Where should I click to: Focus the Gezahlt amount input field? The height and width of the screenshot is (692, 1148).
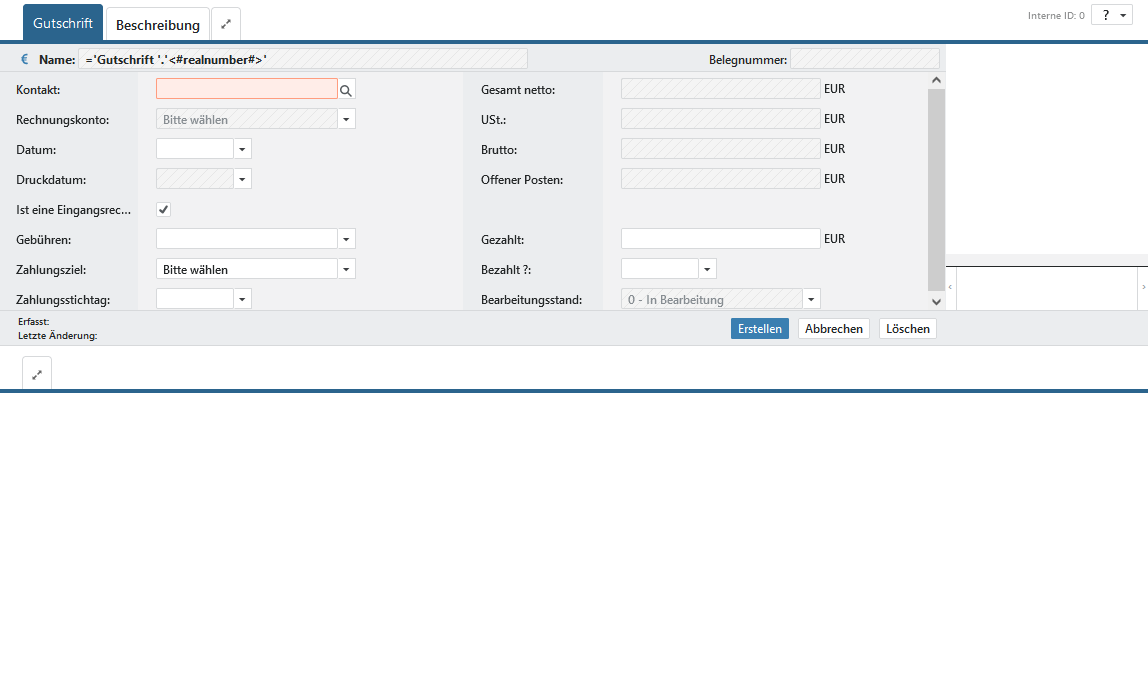coord(720,239)
